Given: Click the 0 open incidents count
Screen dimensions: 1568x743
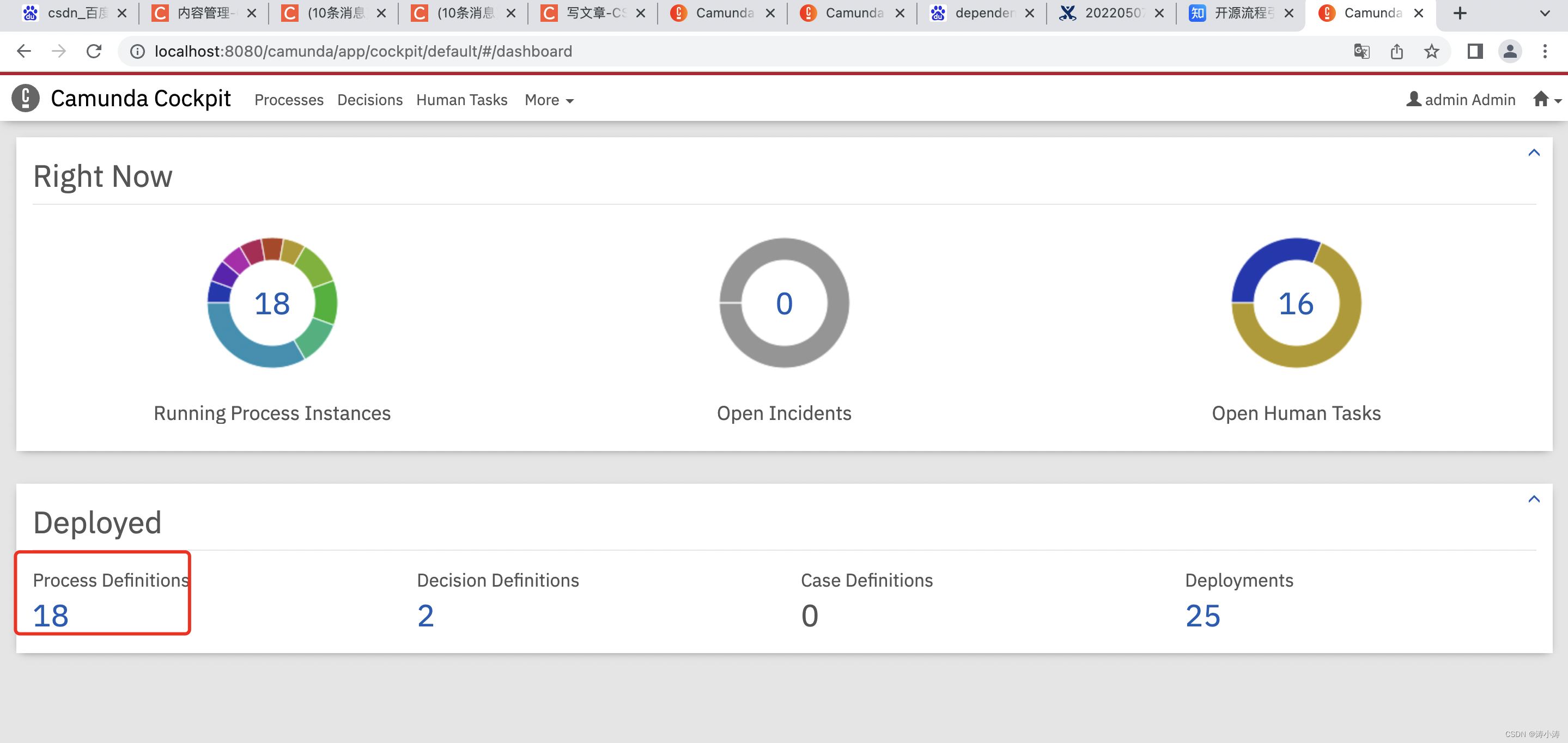Looking at the screenshot, I should (784, 303).
